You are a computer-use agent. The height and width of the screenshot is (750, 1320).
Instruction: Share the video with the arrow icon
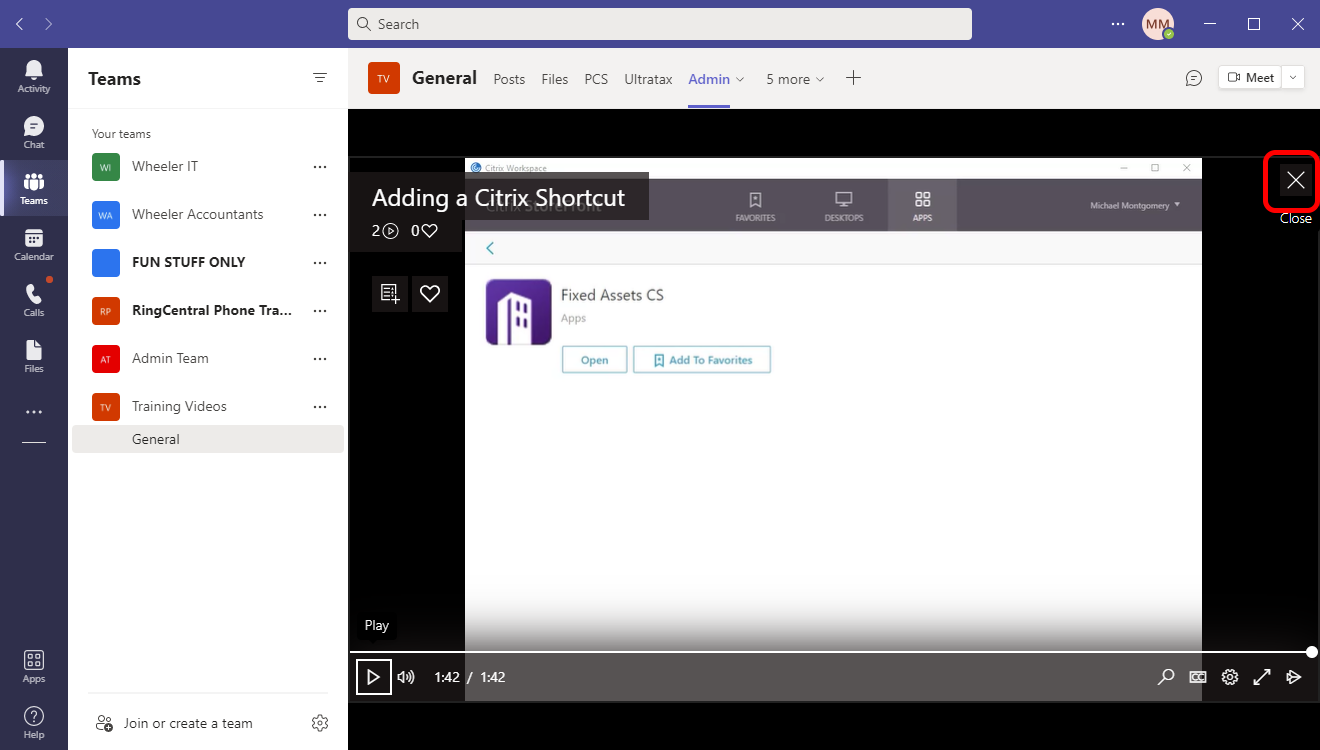[x=1294, y=677]
